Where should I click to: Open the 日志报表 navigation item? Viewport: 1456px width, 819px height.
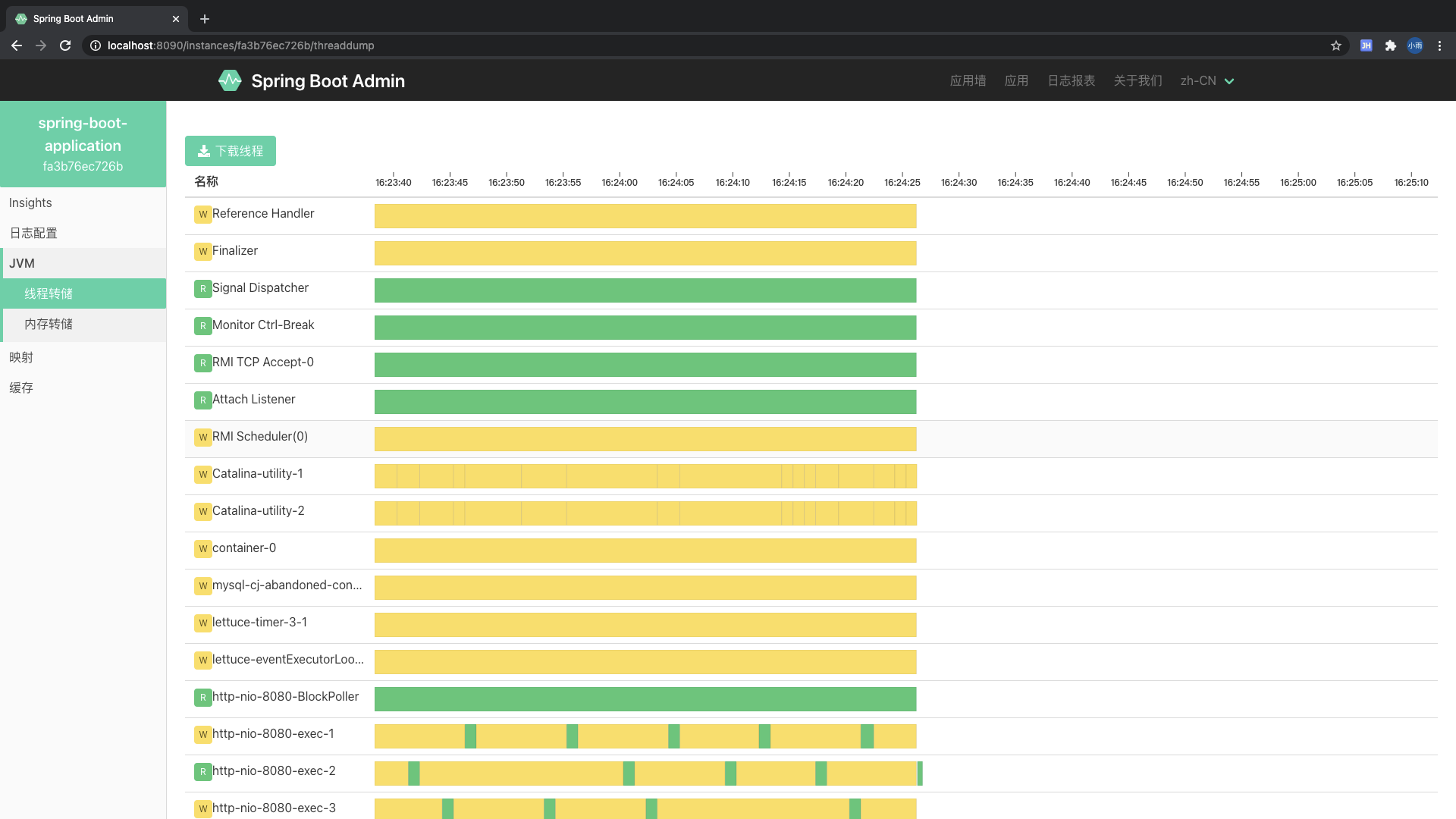pos(1071,80)
